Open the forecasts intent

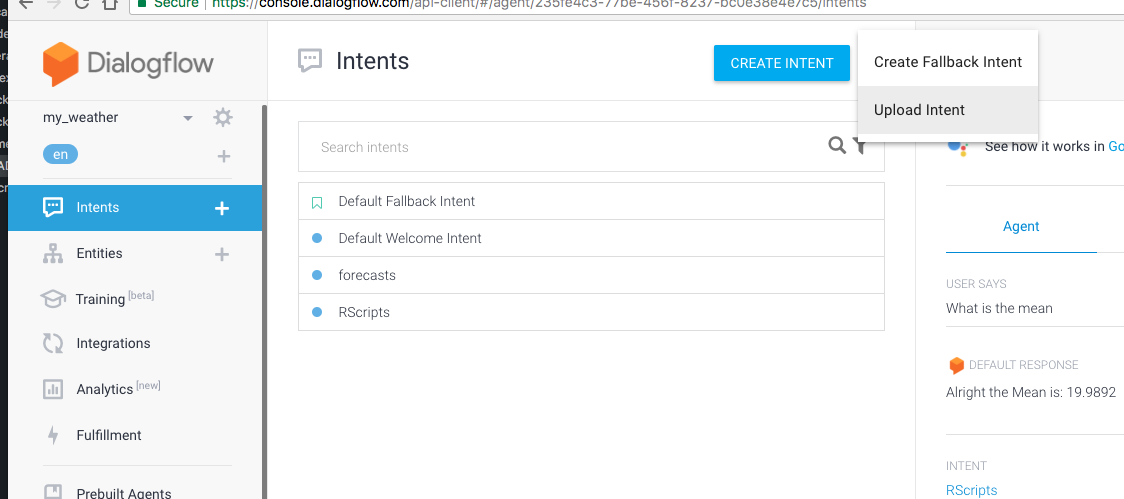coord(591,275)
